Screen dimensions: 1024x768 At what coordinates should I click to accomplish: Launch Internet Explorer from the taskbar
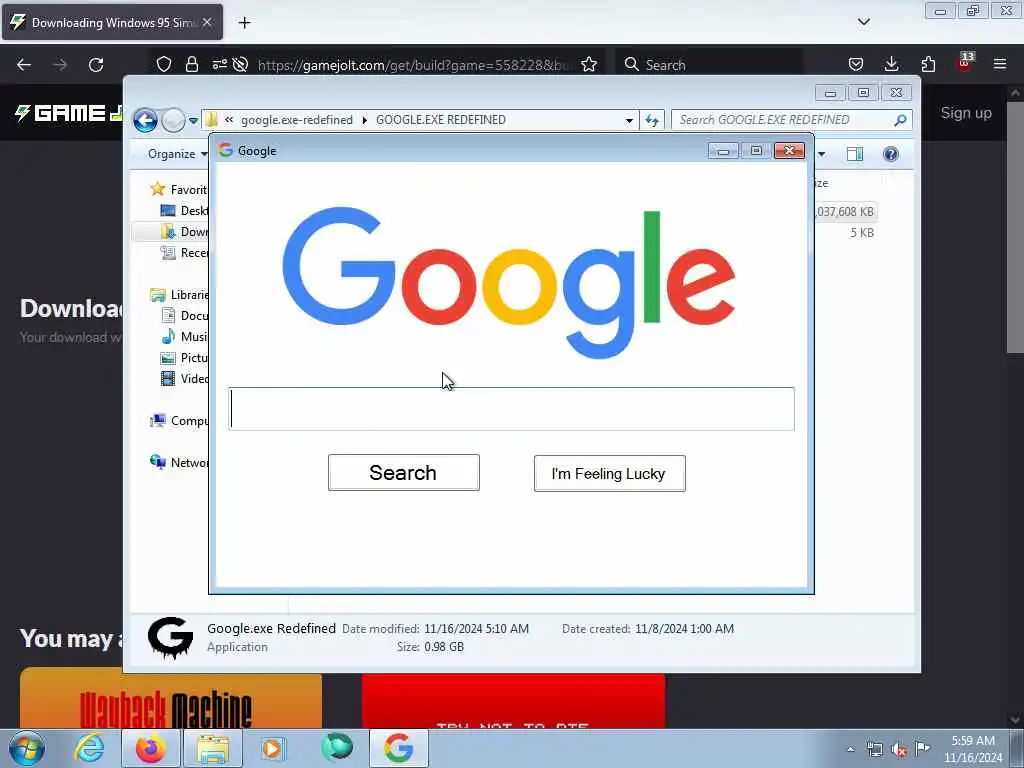[89, 748]
